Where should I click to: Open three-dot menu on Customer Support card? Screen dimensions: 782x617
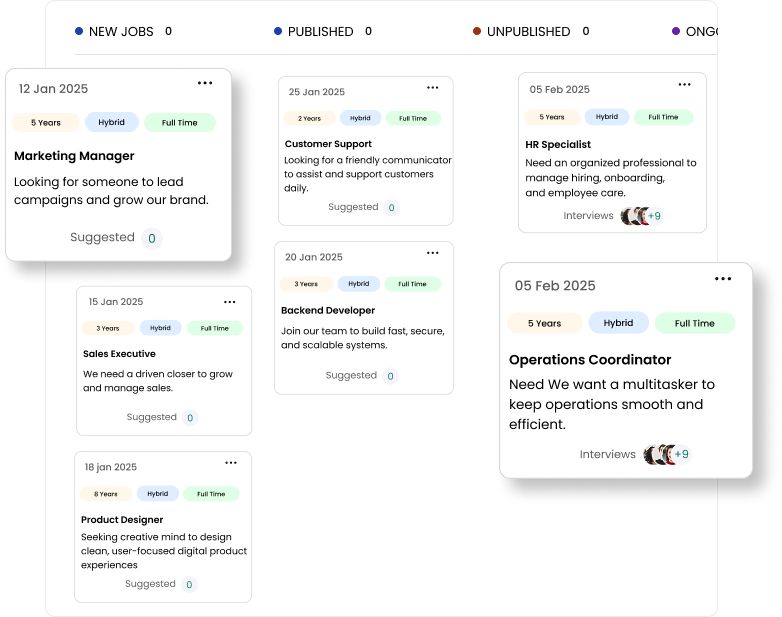coord(433,88)
